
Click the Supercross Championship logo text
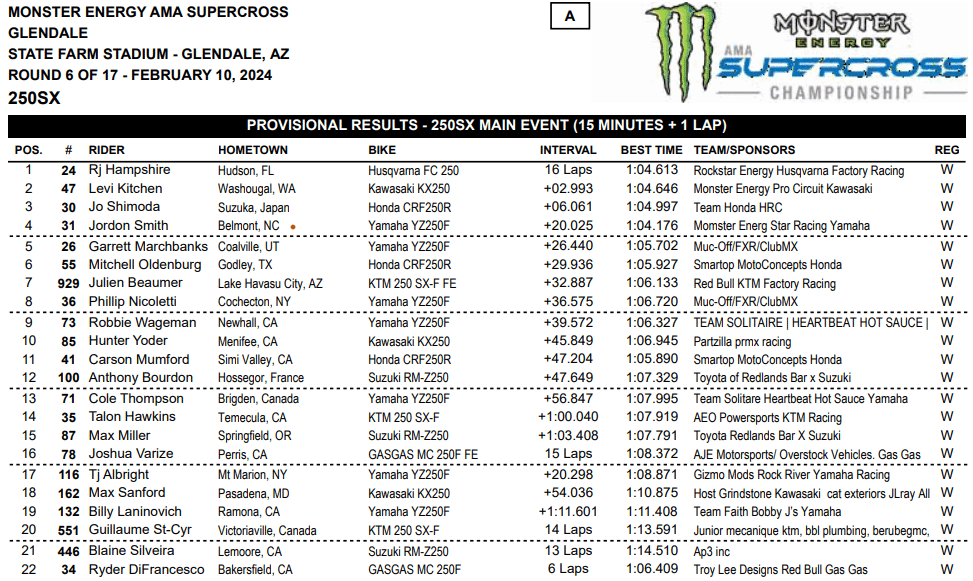[x=842, y=68]
